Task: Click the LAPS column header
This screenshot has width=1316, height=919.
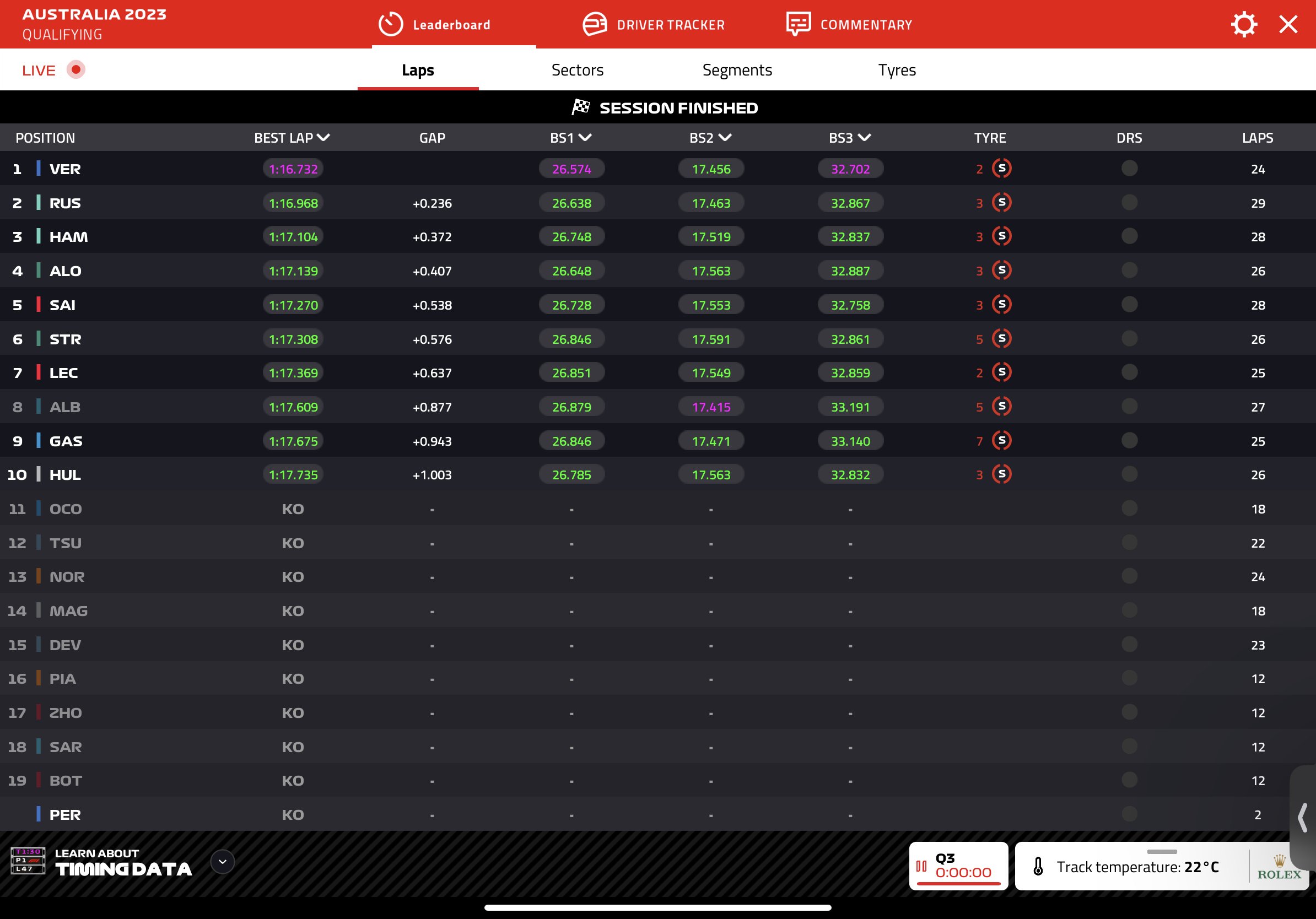Action: [x=1258, y=138]
